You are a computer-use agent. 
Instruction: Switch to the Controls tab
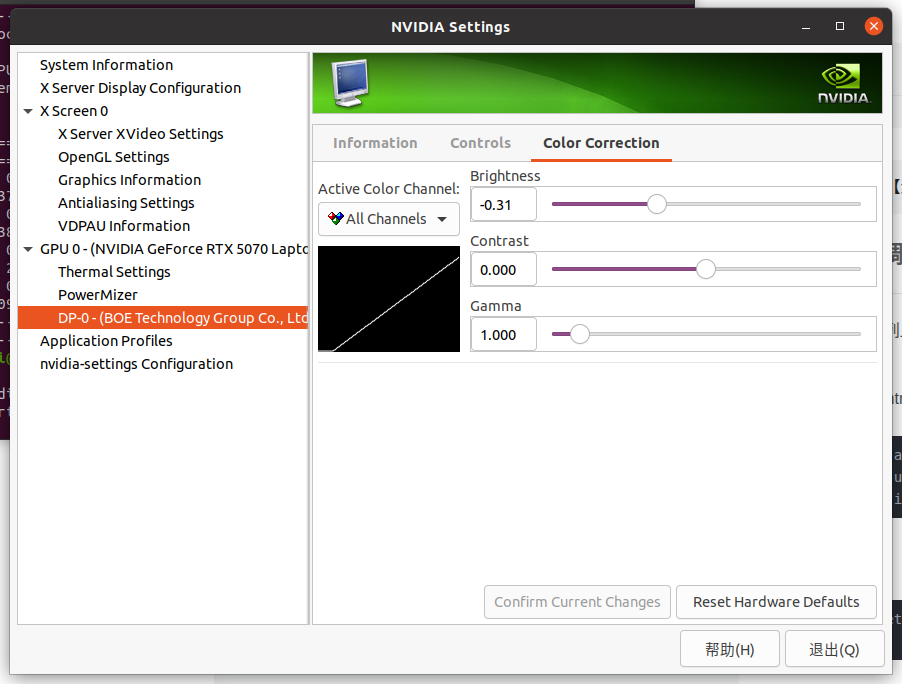coord(480,143)
